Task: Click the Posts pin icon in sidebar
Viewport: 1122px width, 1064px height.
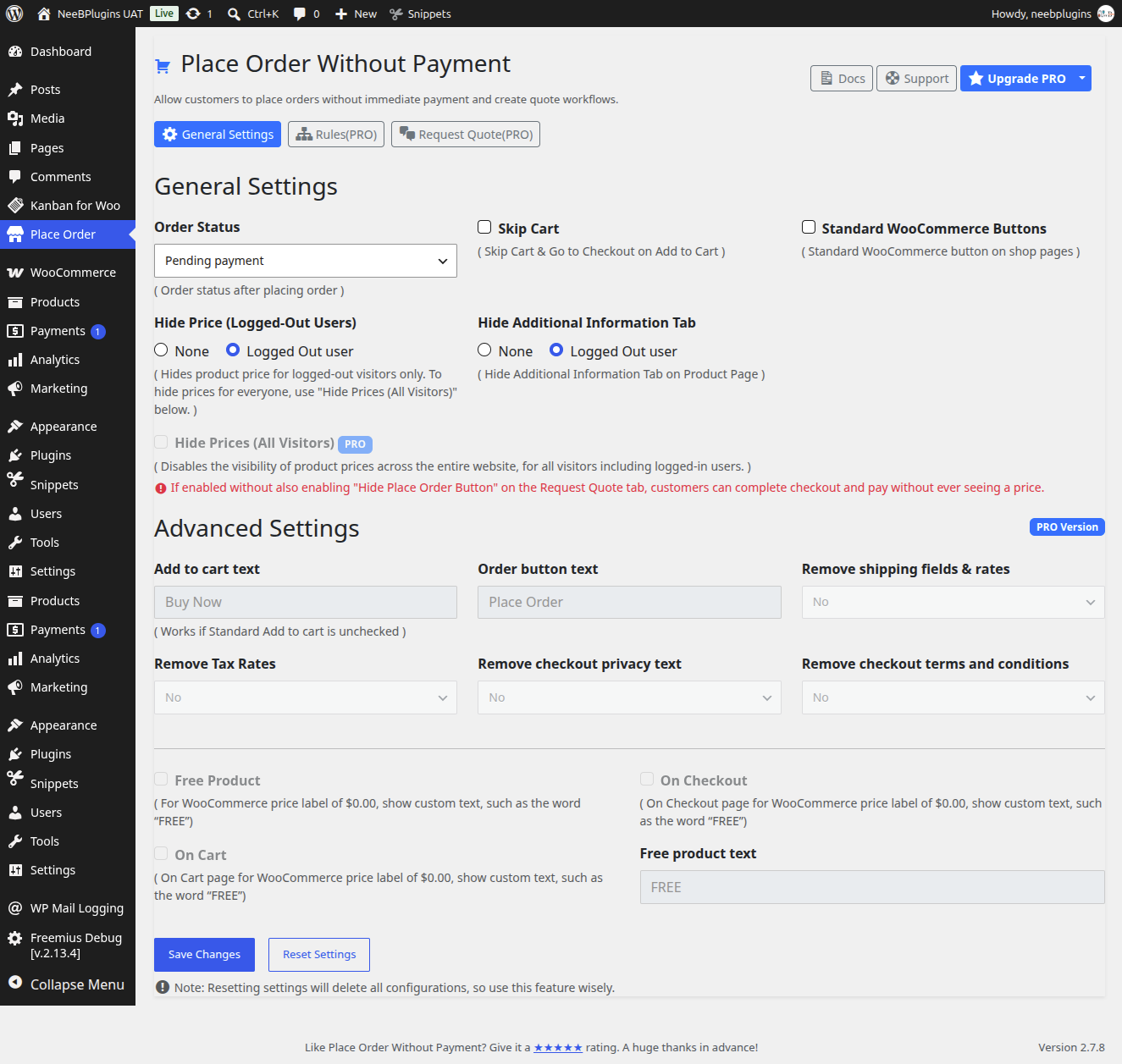Action: 15,90
